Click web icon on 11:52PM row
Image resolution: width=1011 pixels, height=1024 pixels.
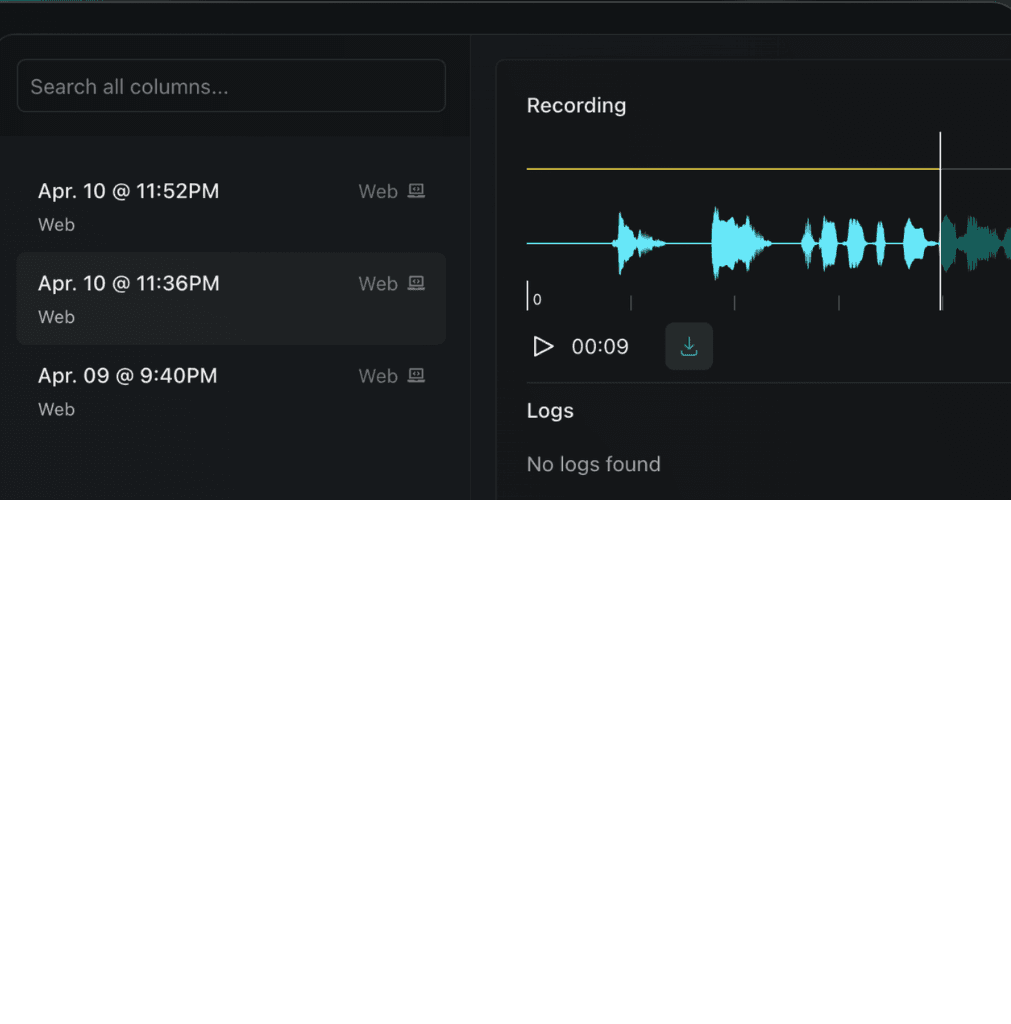[417, 191]
